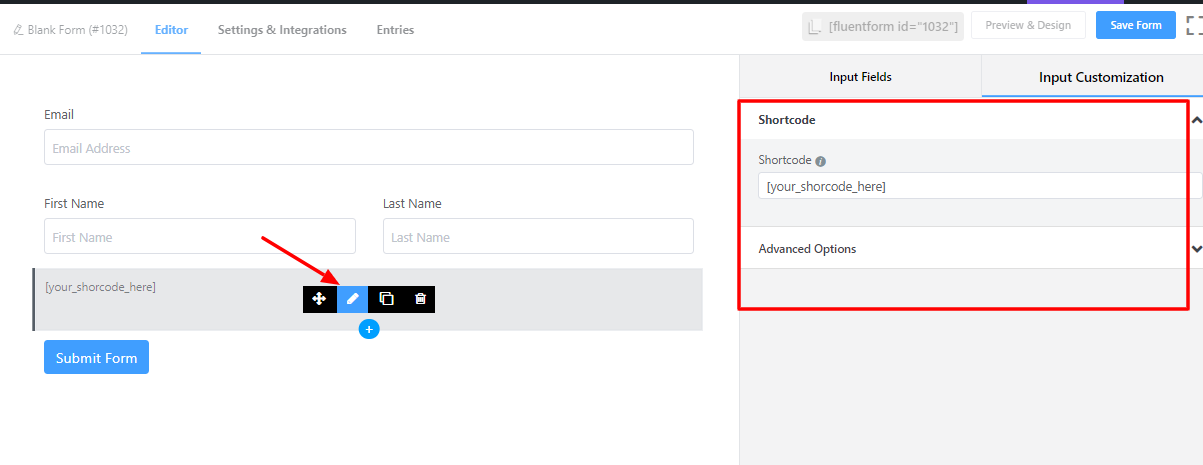Click the Shortcode info tooltip icon
The image size is (1203, 465).
click(821, 161)
